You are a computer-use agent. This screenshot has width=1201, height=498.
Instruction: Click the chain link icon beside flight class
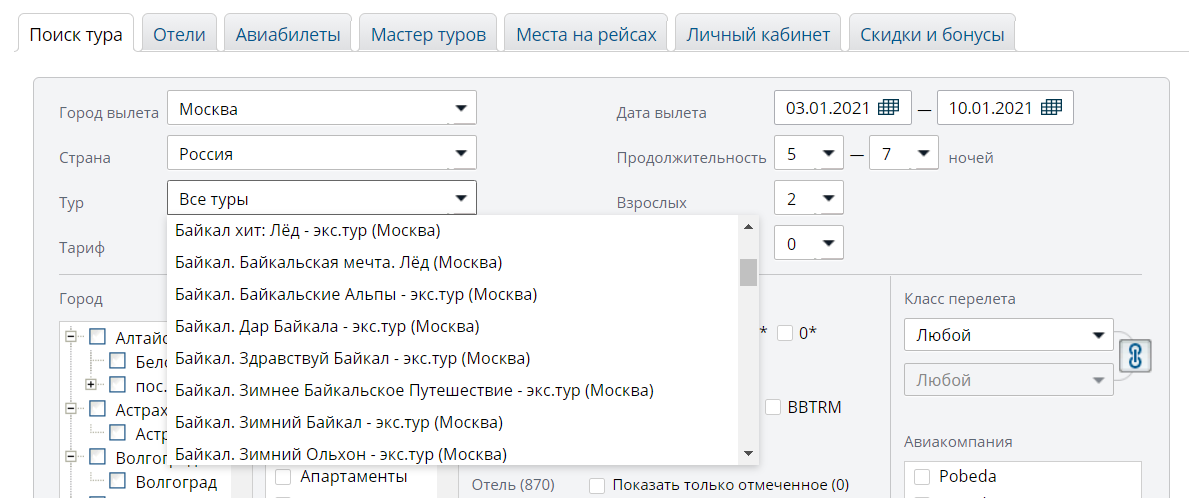[x=1135, y=356]
